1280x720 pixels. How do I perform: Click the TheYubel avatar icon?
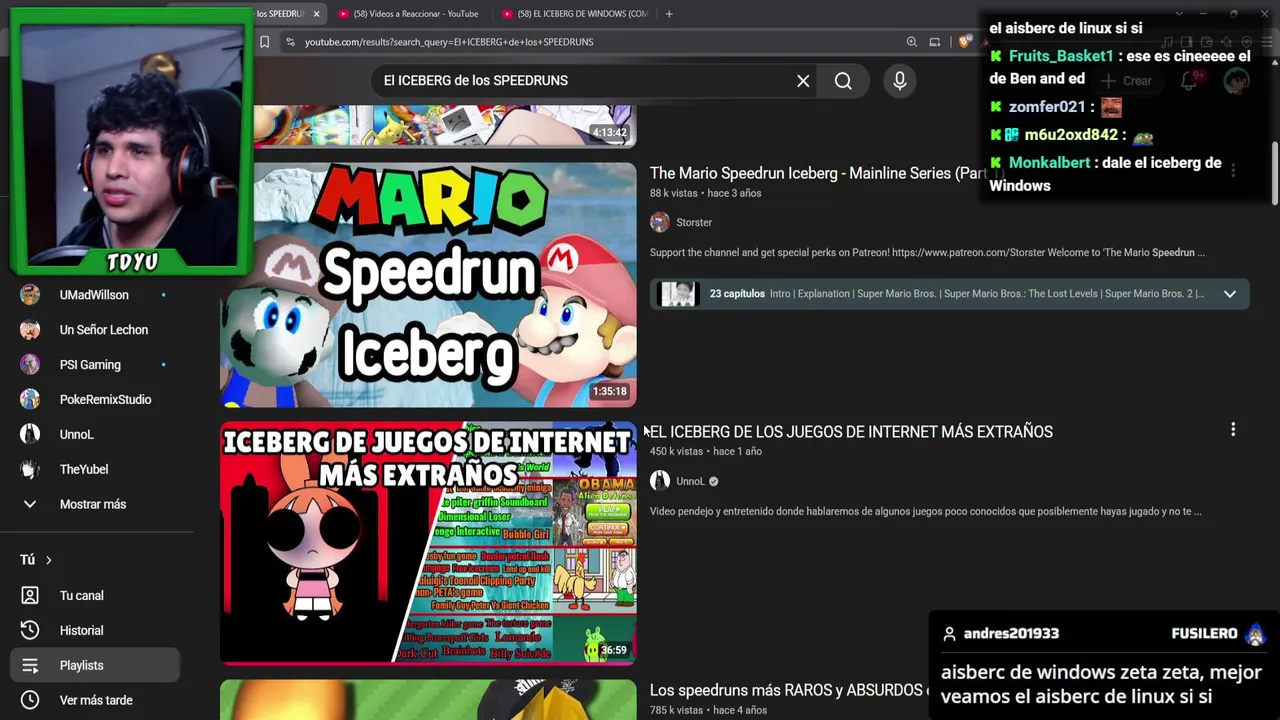30,470
